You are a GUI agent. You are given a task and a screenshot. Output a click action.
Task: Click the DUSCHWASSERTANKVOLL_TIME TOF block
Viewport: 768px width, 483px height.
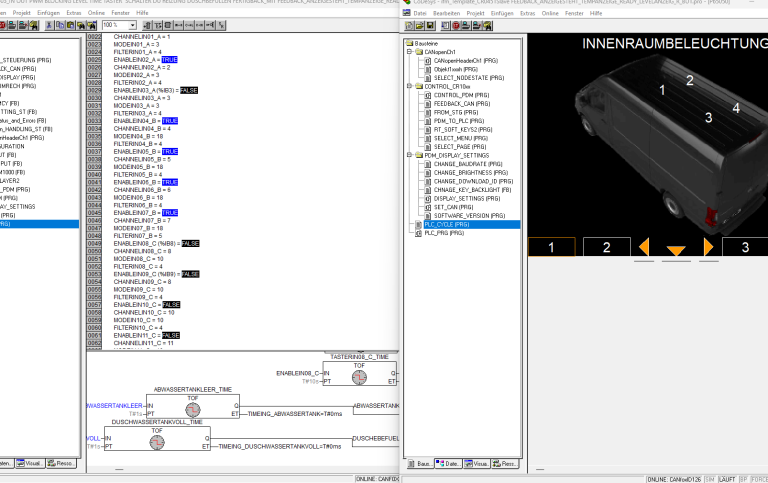click(157, 438)
